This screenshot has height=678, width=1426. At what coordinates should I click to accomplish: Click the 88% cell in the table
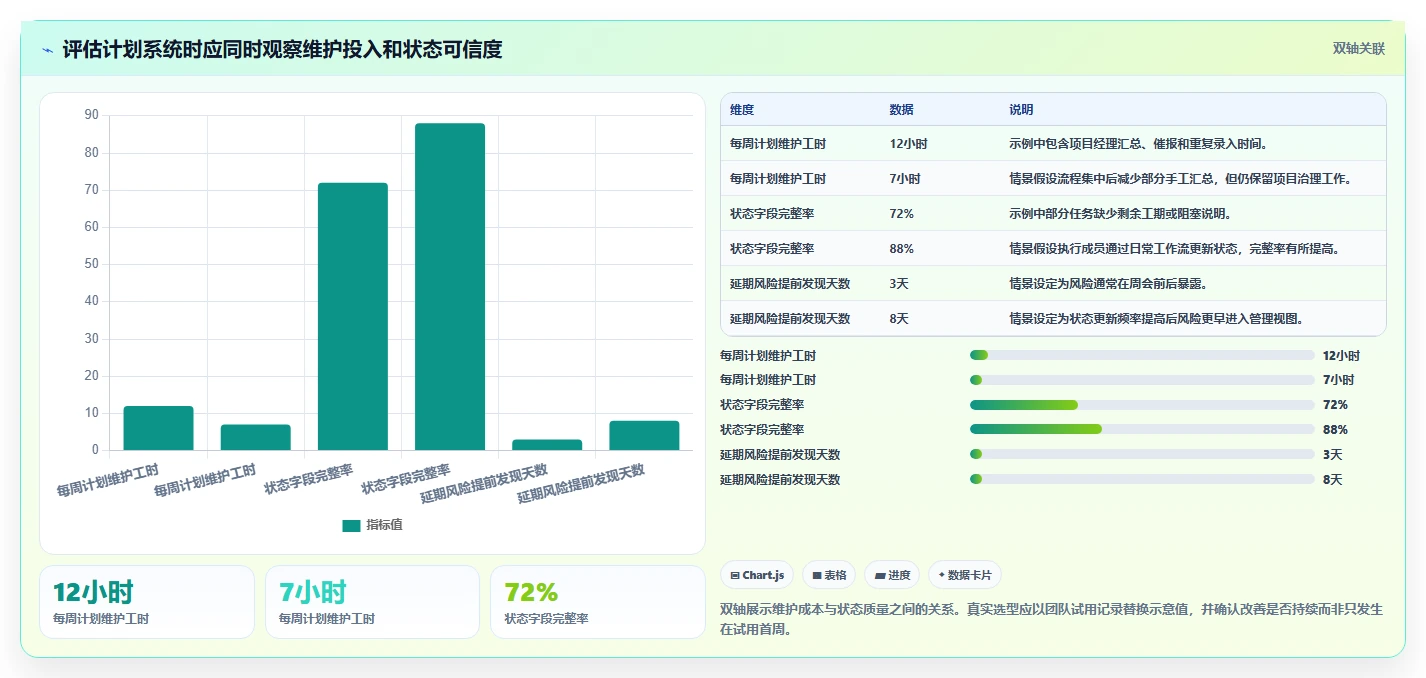[901, 249]
